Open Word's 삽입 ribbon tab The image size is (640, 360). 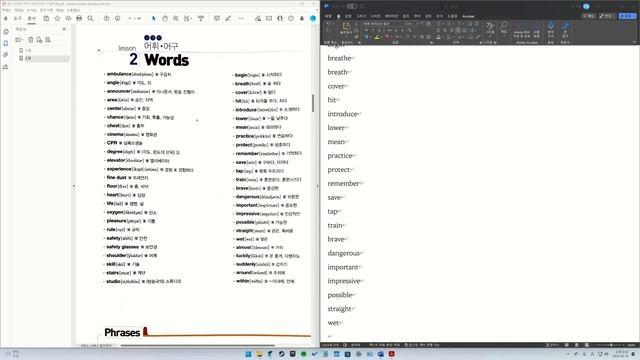pyautogui.click(x=348, y=16)
